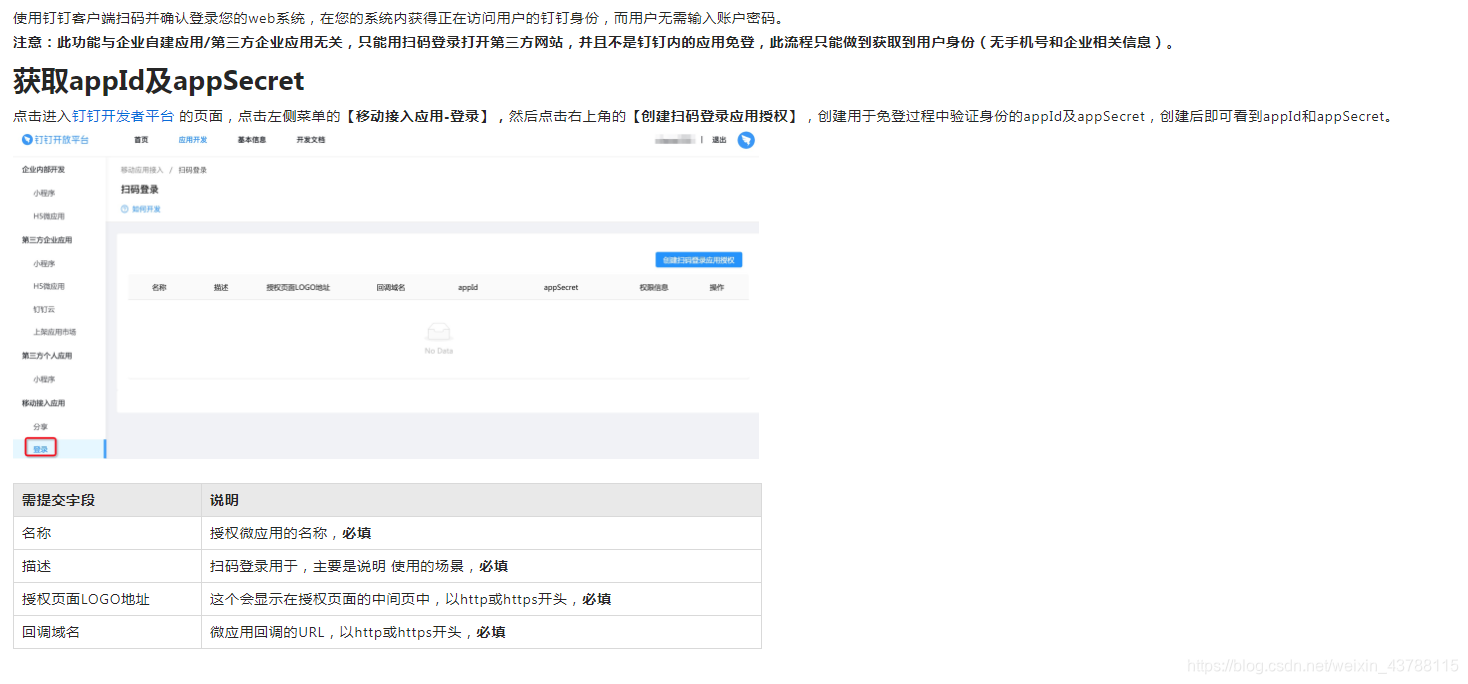Click 移动应用接入 in the breadcrumb
The width and height of the screenshot is (1468, 684).
(142, 171)
